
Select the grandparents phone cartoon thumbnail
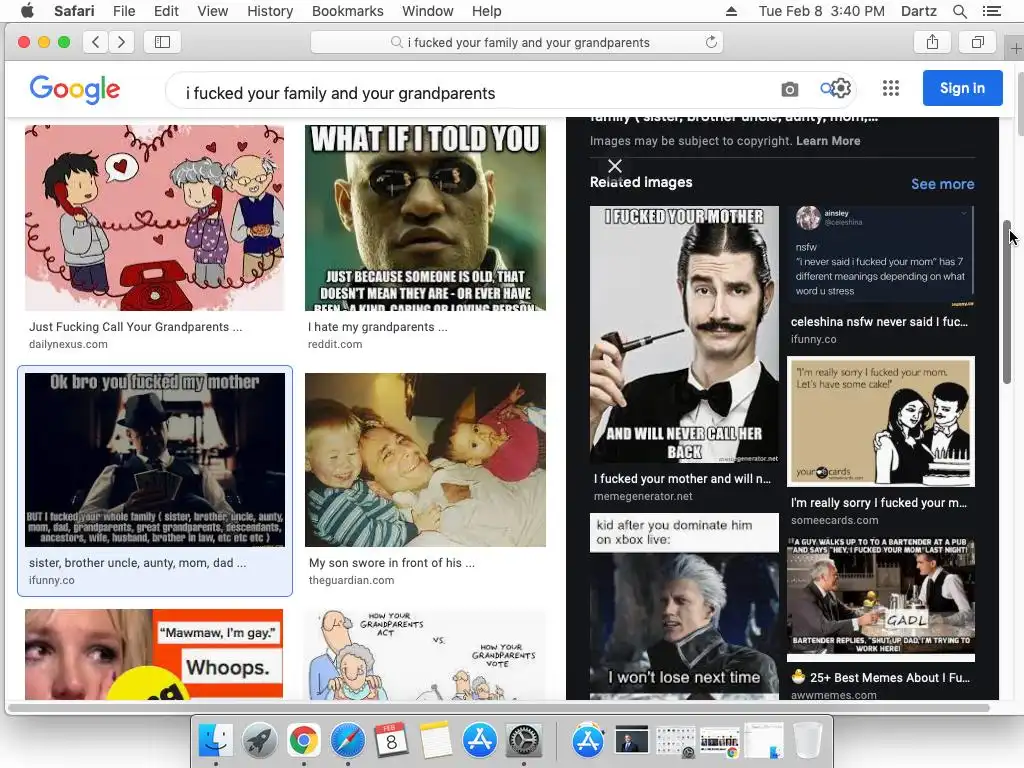tap(155, 218)
